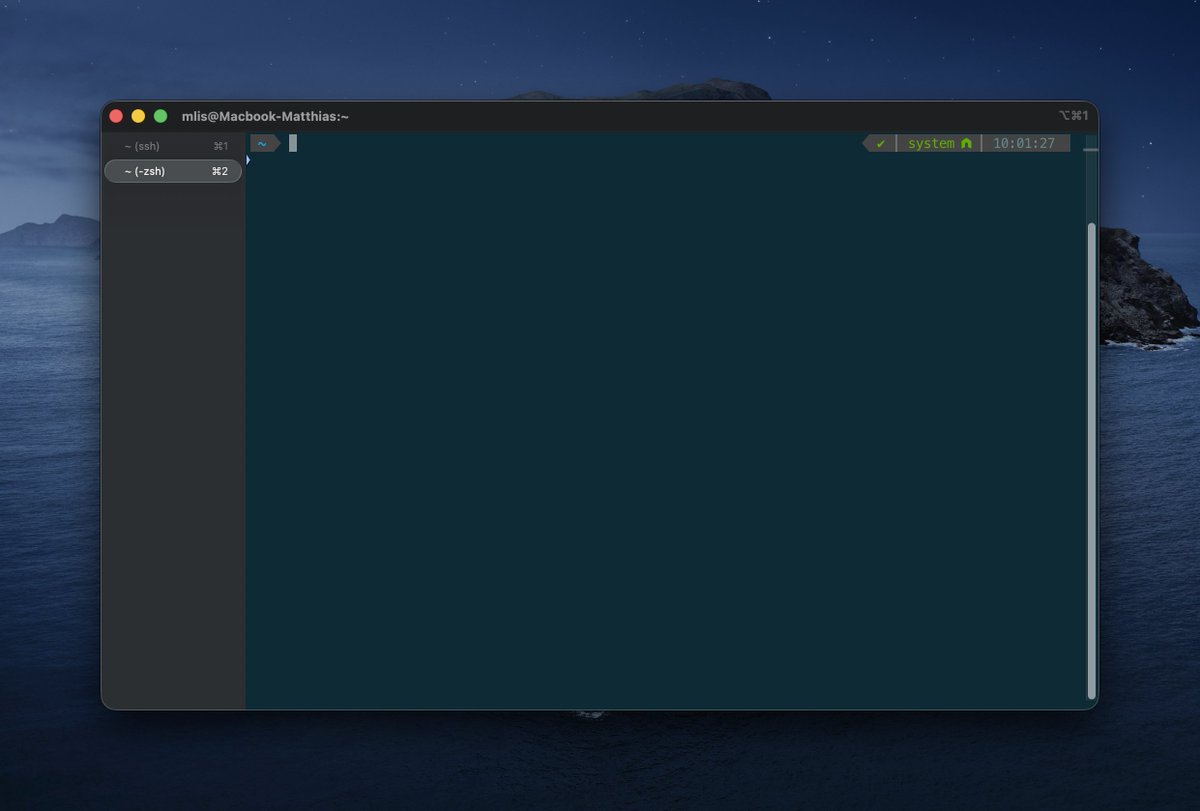Image resolution: width=1200 pixels, height=811 pixels.
Task: Click the terminal scrollbar thumb
Action: tap(1091, 461)
